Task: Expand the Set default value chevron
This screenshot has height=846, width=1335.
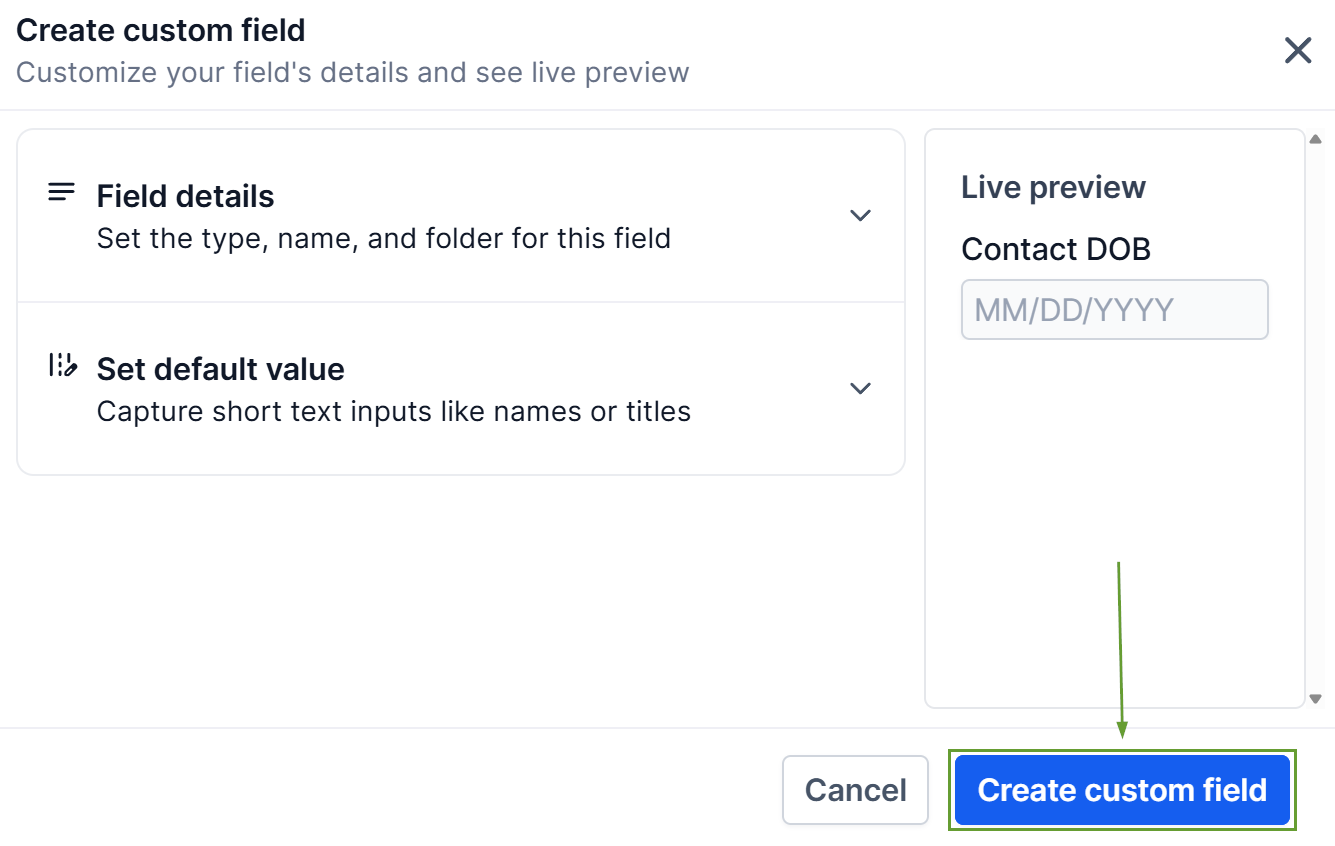Action: click(860, 388)
